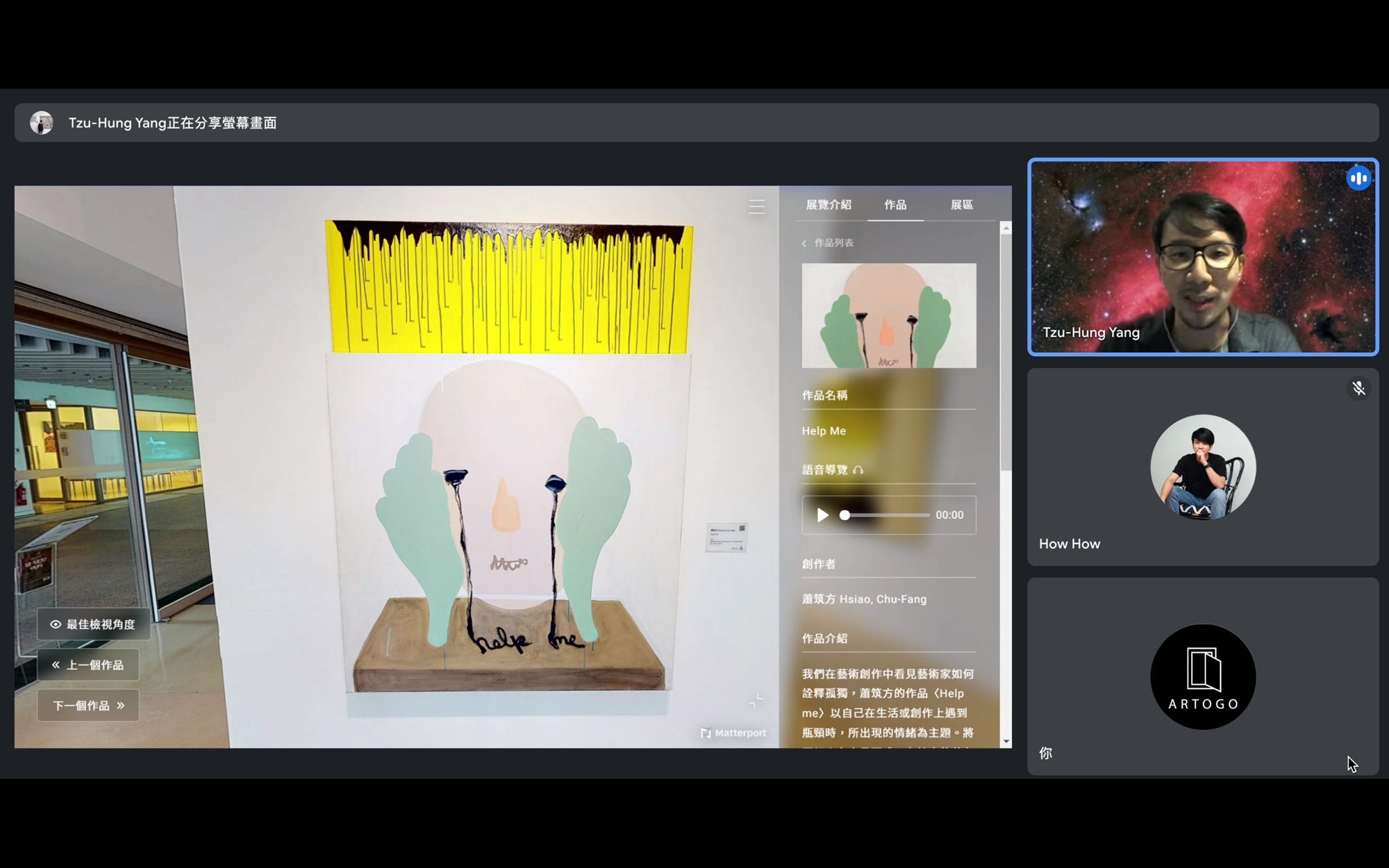
Task: Click the speaking indicator on Tzu-Hung Yang tile
Action: click(x=1358, y=178)
